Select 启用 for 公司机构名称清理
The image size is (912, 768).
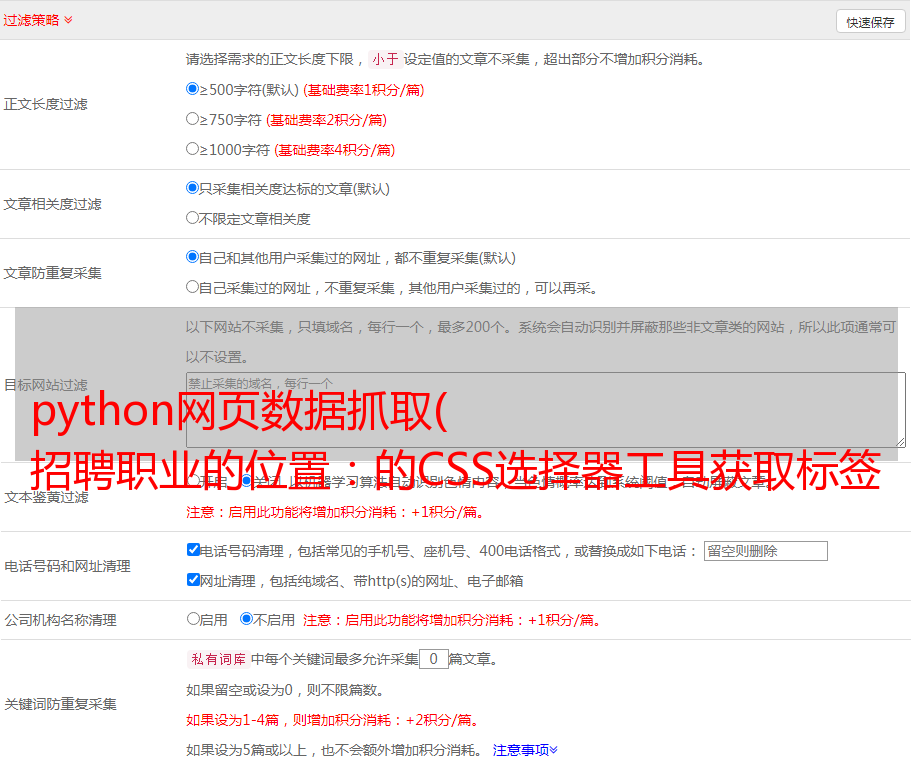coord(193,618)
